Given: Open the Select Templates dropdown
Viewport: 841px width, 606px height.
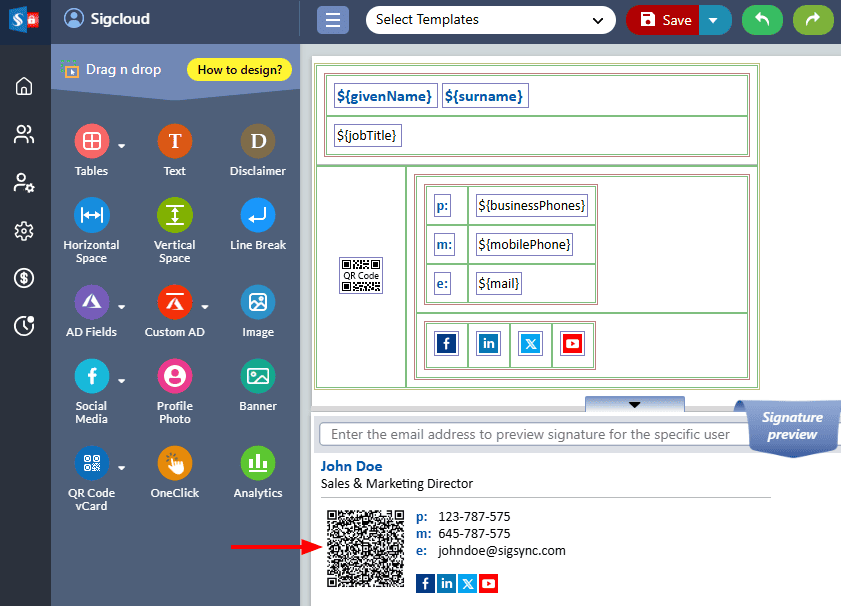Looking at the screenshot, I should (490, 19).
